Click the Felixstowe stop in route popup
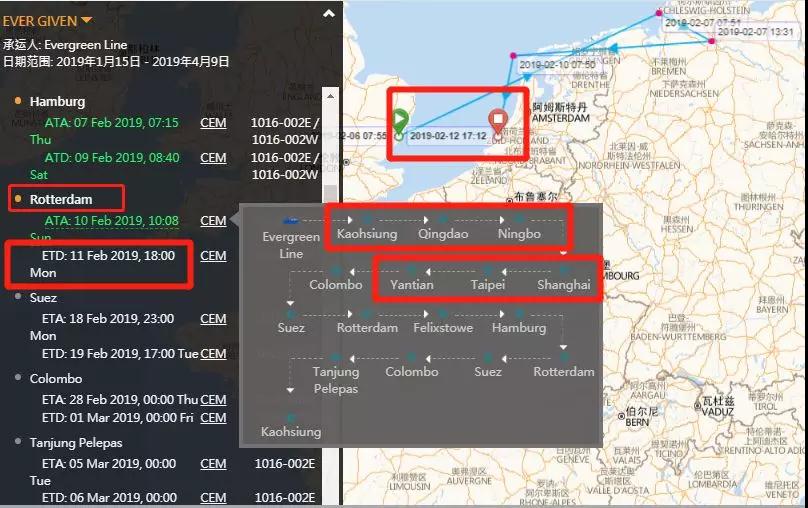The width and height of the screenshot is (808, 508). [443, 328]
